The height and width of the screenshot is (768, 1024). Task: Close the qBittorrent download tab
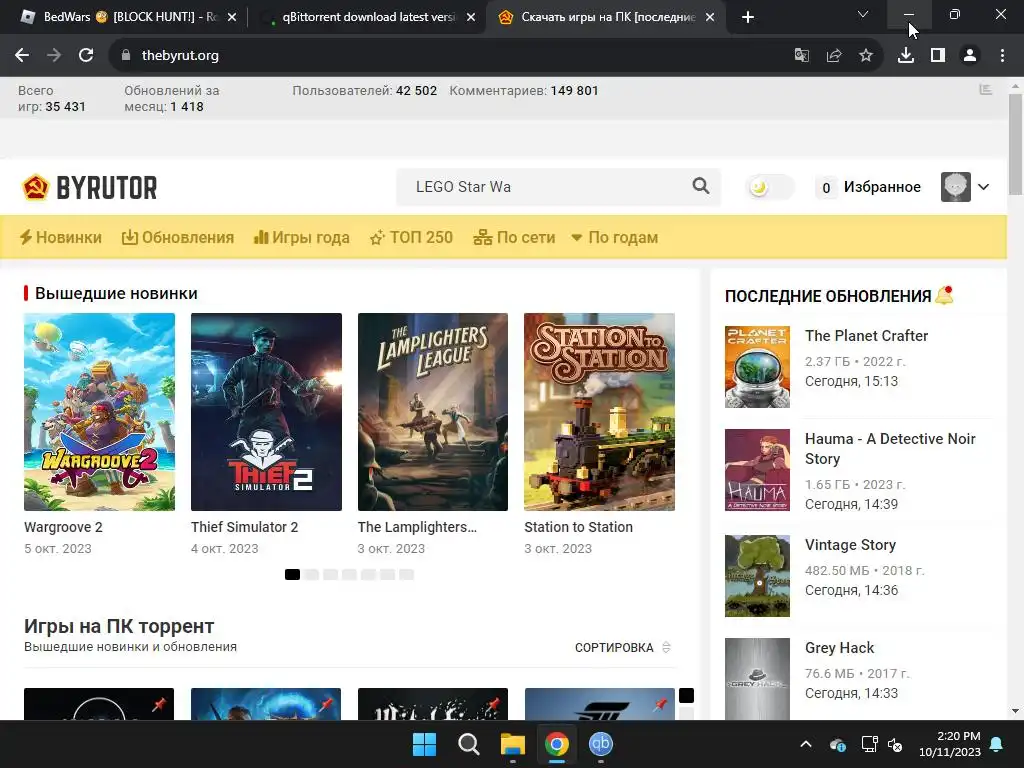click(x=471, y=17)
